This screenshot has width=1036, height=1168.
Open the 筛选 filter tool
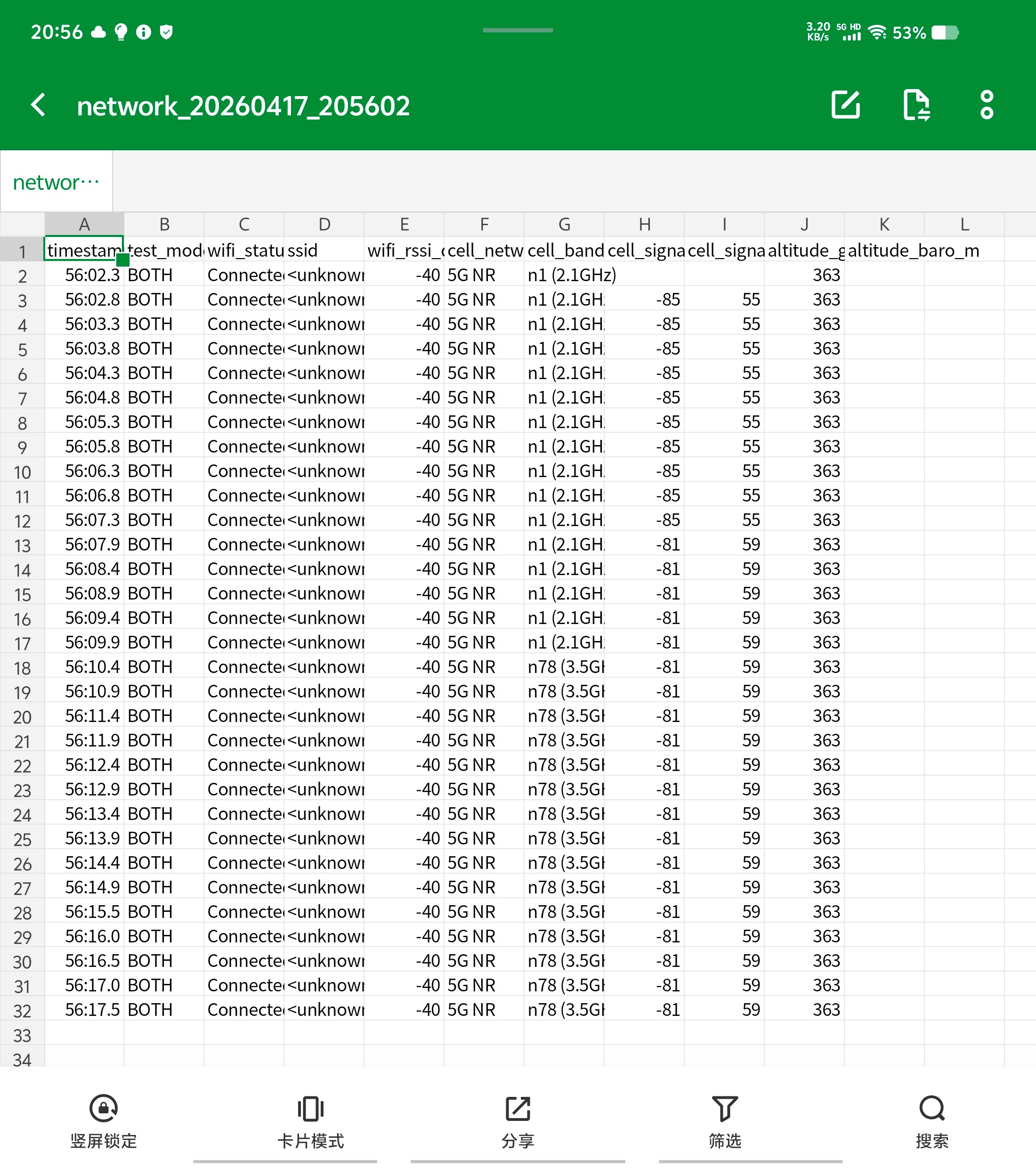pos(725,1109)
